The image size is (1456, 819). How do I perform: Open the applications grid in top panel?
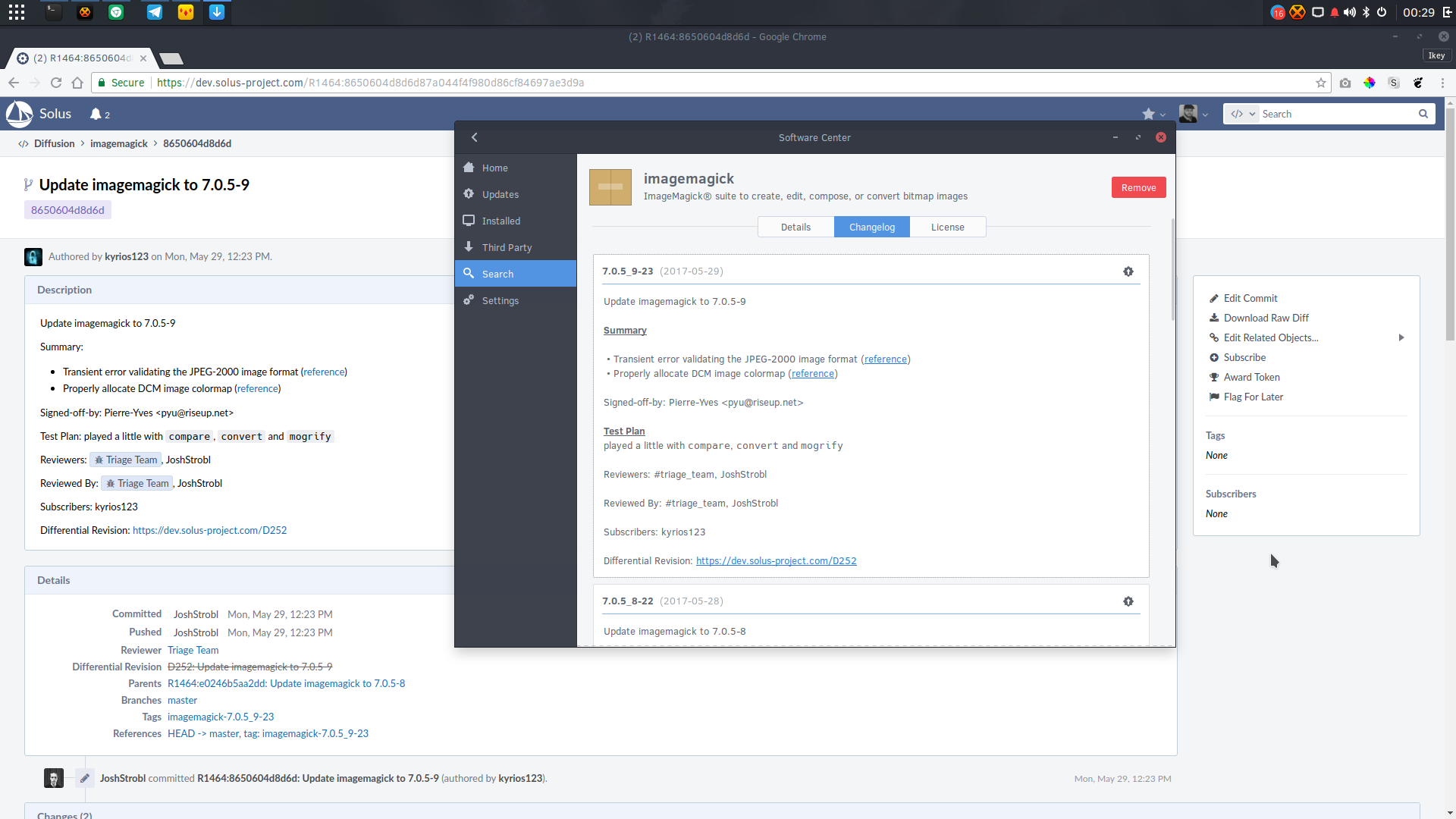pos(17,12)
